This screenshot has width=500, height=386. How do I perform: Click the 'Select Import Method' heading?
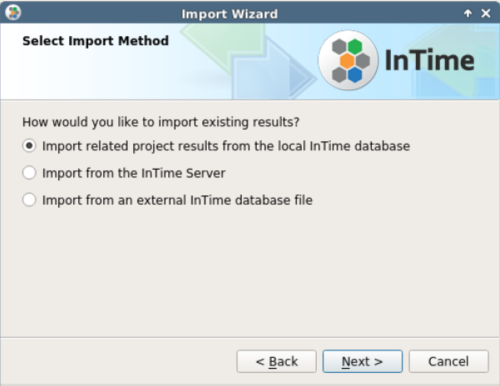click(x=96, y=41)
